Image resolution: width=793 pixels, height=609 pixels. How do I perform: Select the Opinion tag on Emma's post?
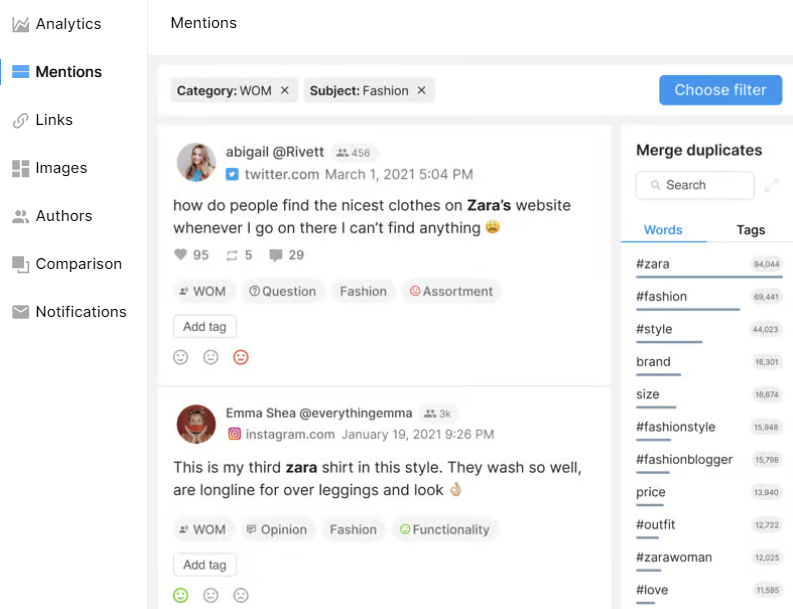tap(277, 530)
